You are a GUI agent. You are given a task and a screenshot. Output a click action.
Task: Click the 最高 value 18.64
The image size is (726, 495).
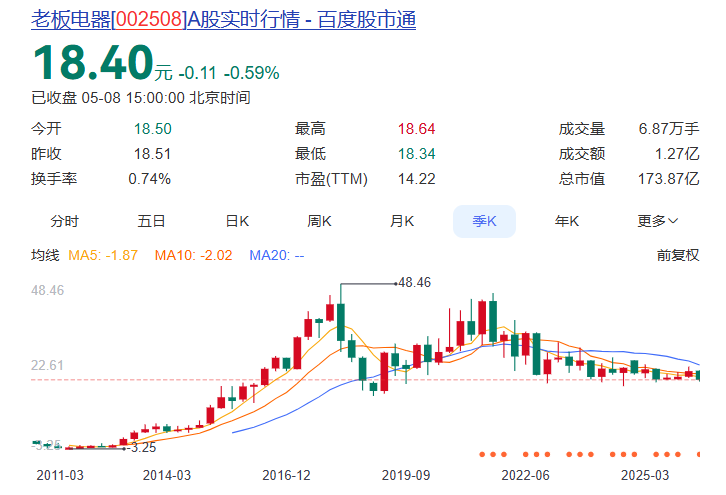417,129
